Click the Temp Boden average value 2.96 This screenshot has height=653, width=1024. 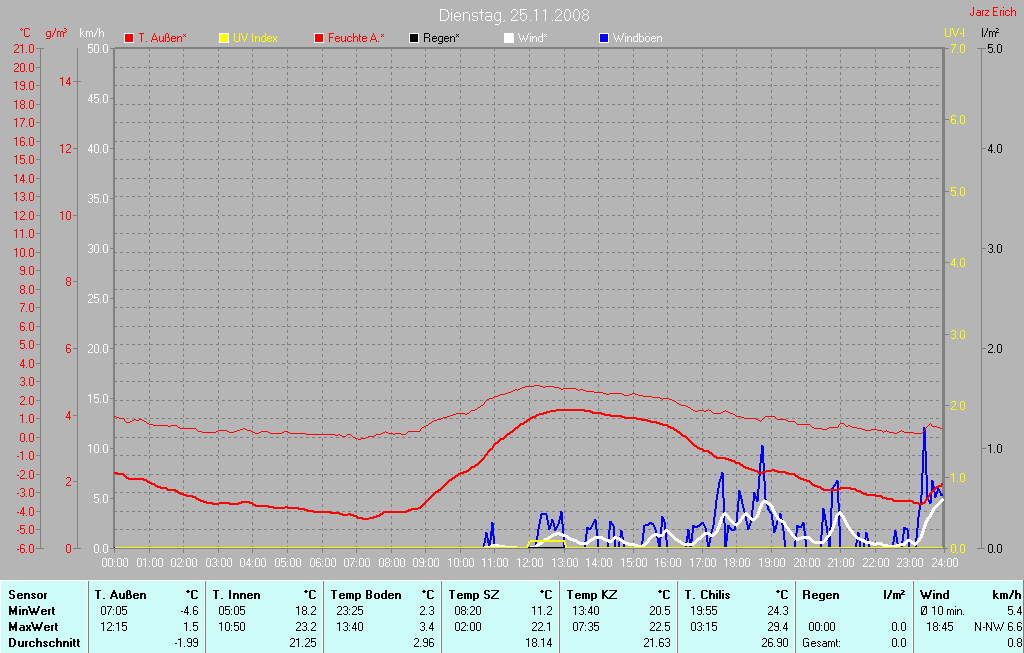click(x=424, y=643)
